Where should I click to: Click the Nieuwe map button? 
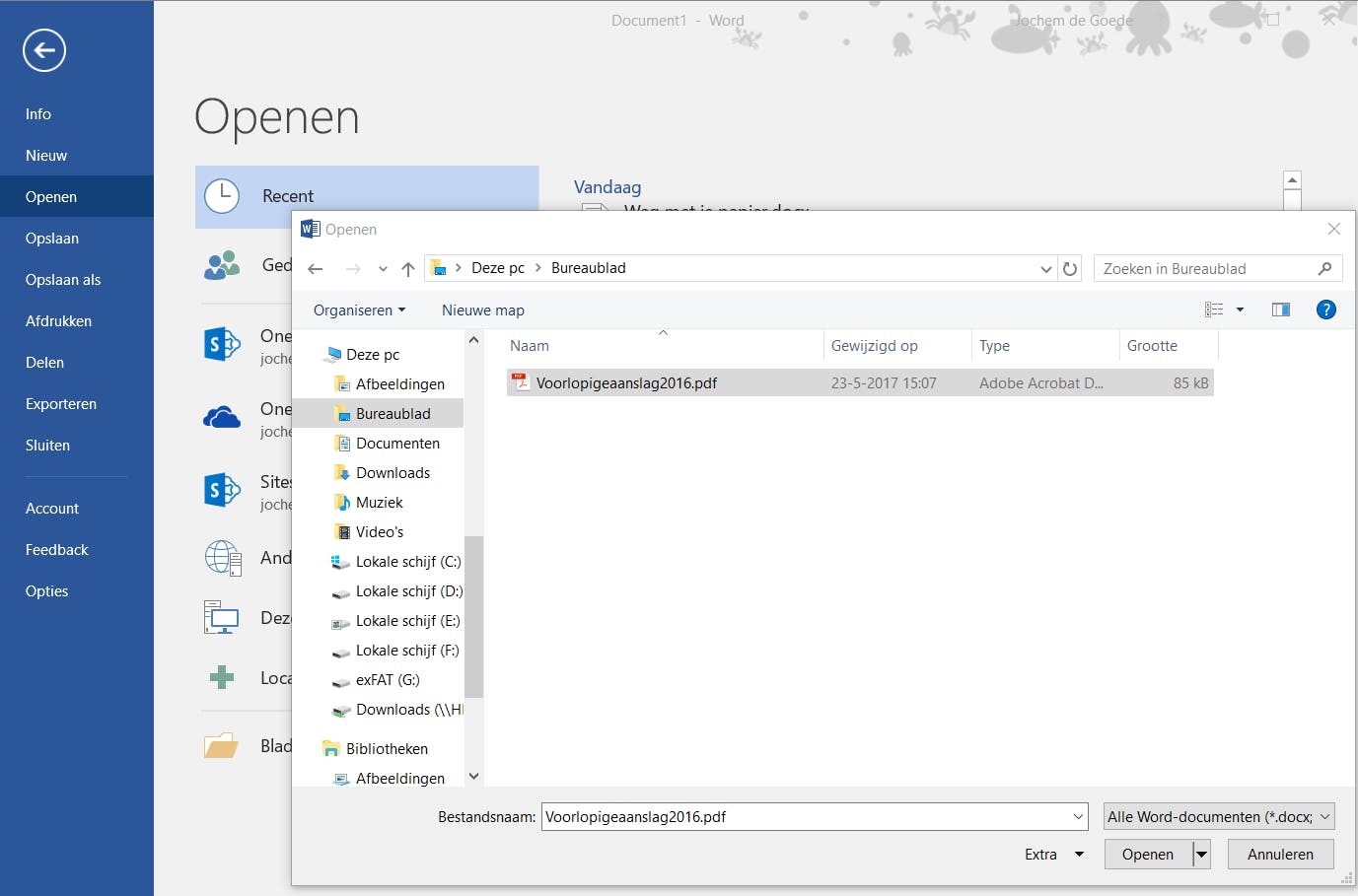point(483,310)
